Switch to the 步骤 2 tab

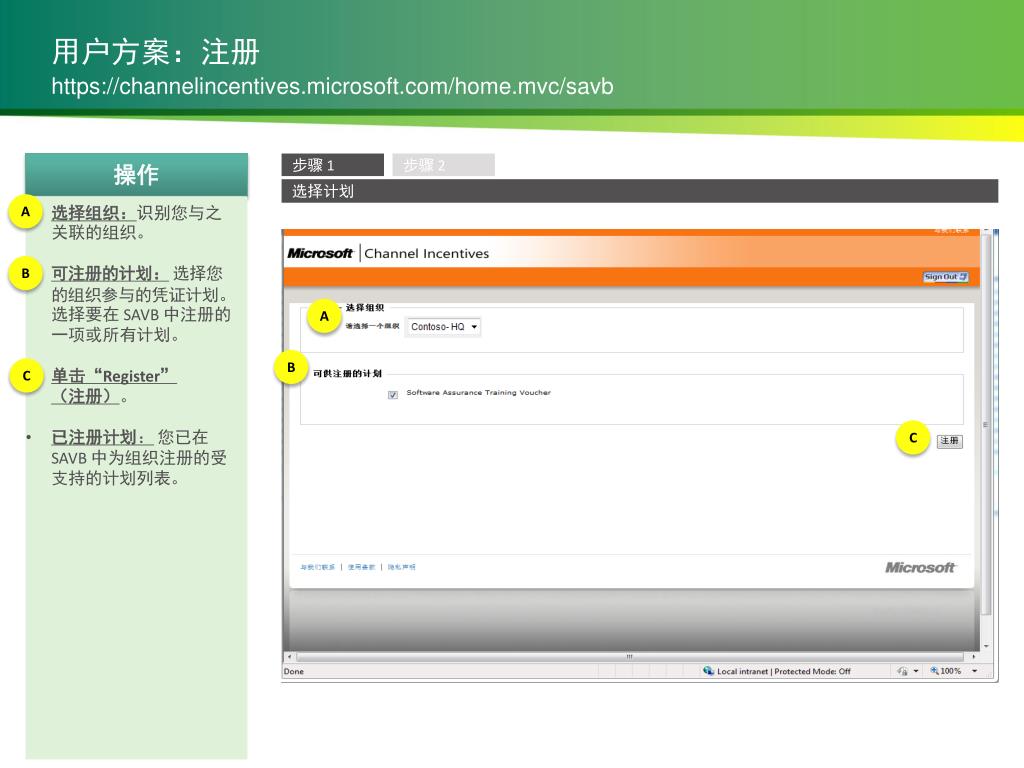pyautogui.click(x=443, y=165)
